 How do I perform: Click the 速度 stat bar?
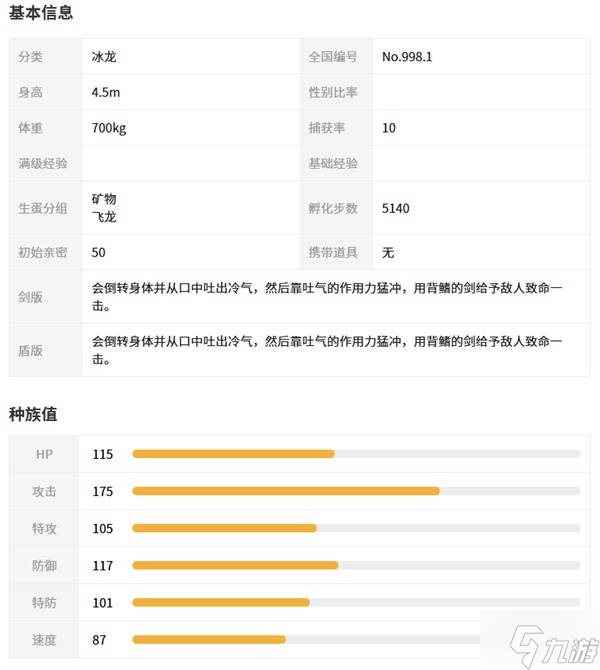click(x=355, y=639)
